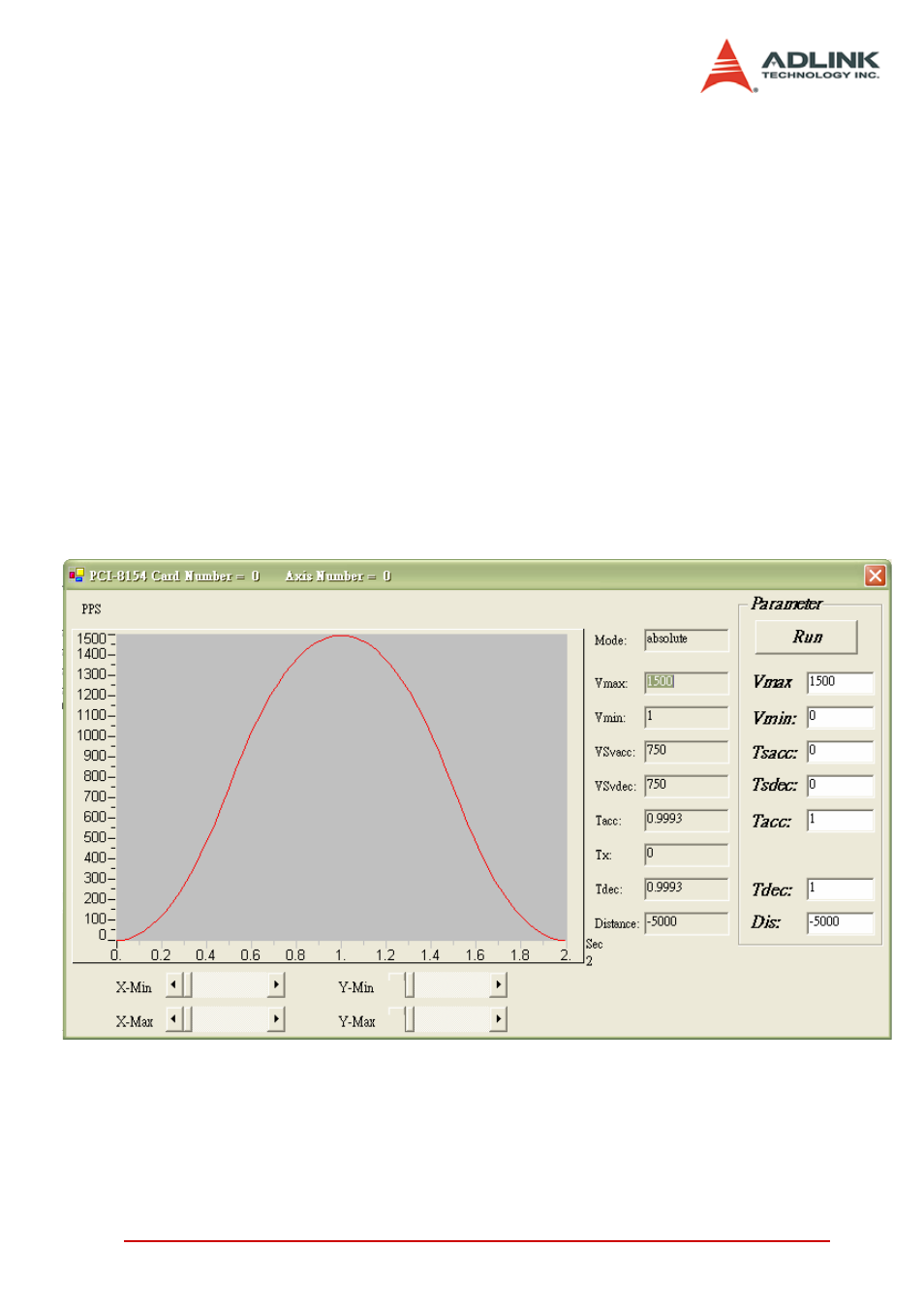Edit the Tdec parameter field
This screenshot has height=1309, width=924.
pos(840,888)
